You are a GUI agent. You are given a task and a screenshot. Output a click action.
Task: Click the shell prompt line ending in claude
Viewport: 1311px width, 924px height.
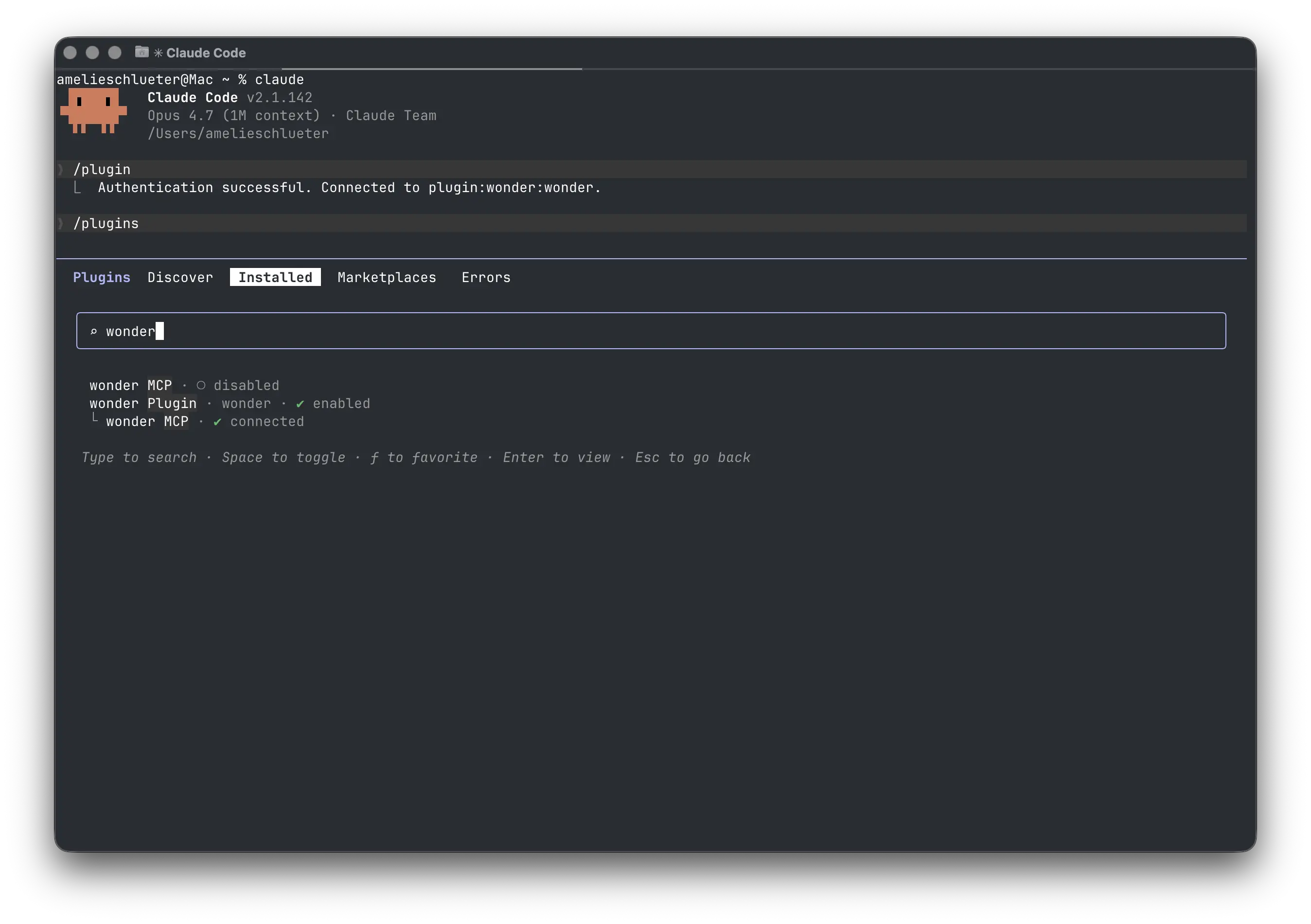180,79
